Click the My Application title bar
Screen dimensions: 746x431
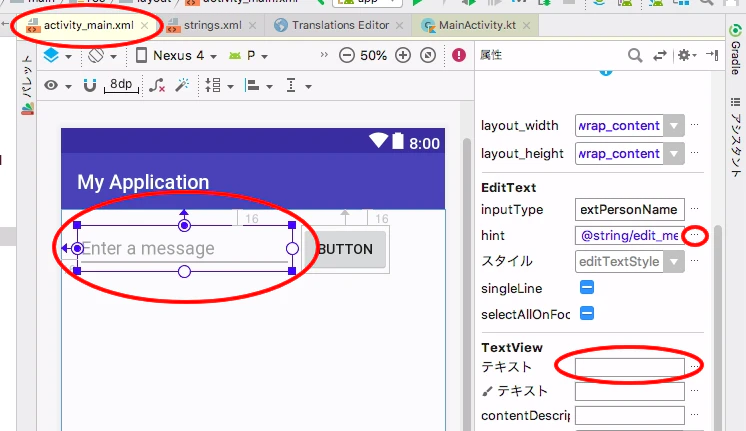[253, 181]
